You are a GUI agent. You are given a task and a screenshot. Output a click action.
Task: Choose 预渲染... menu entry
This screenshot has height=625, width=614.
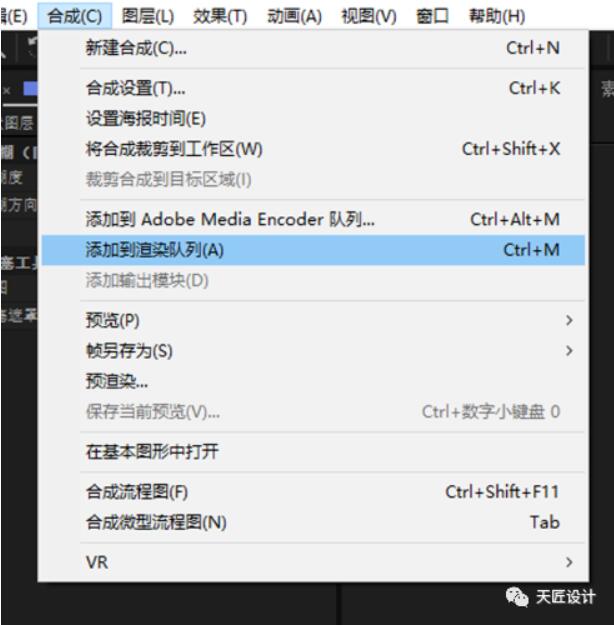point(313,381)
